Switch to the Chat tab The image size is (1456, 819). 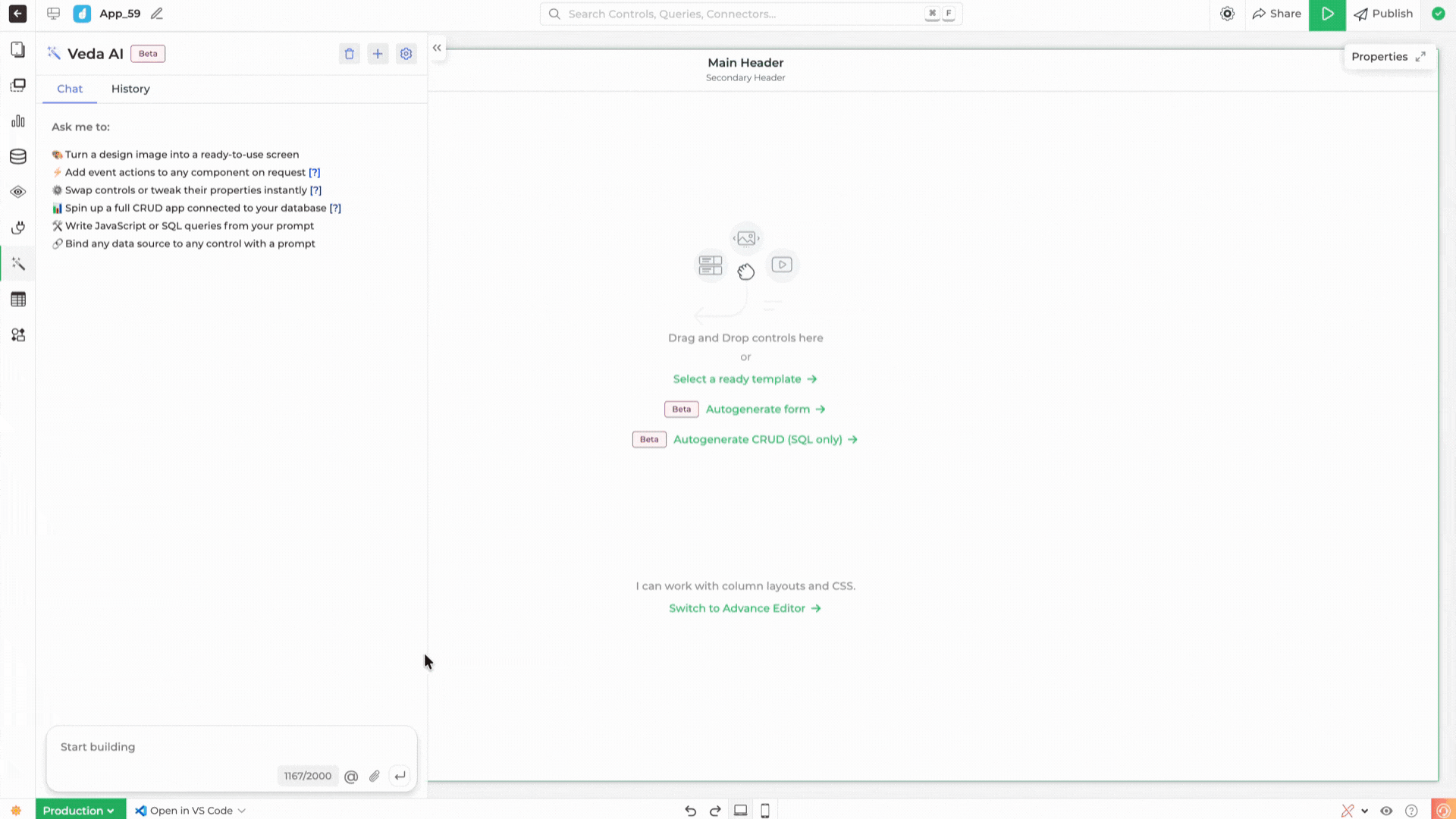69,89
